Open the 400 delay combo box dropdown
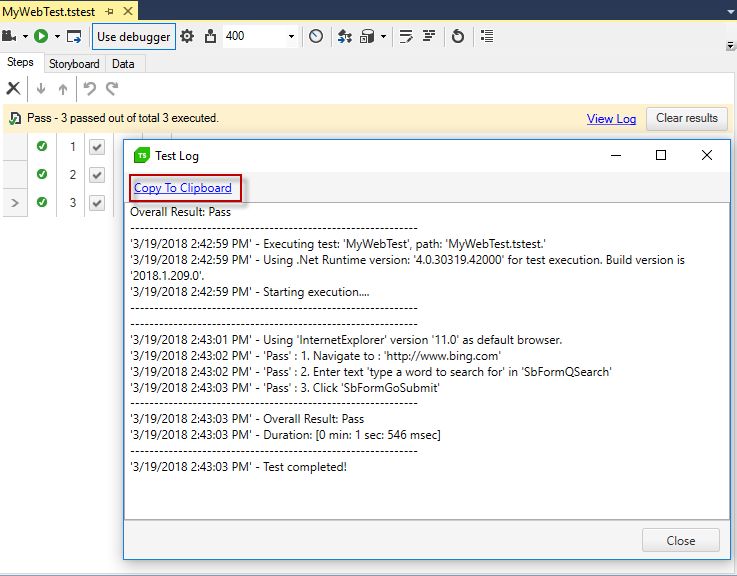 point(291,36)
